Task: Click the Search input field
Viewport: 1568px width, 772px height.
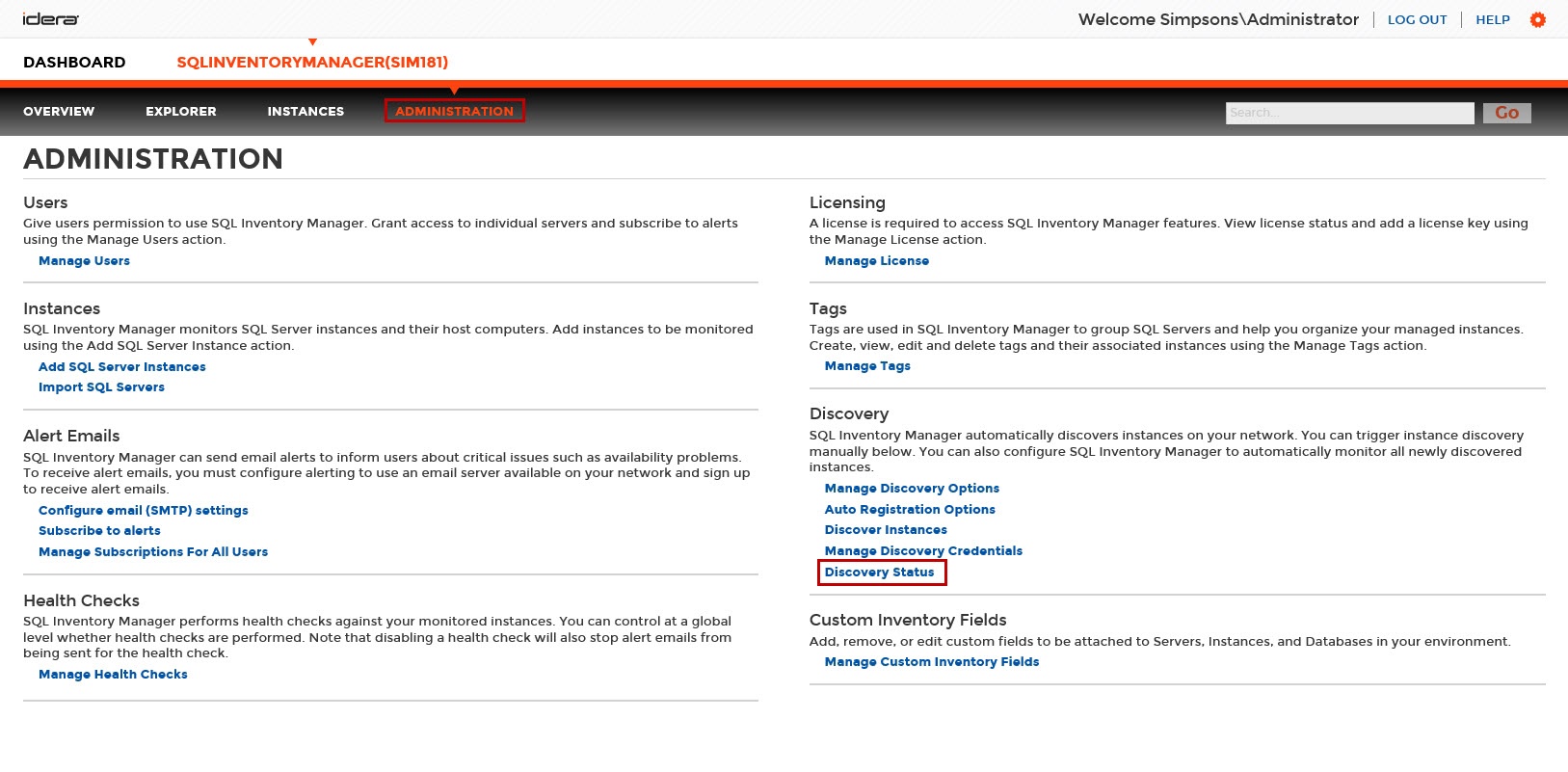Action: [x=1349, y=113]
